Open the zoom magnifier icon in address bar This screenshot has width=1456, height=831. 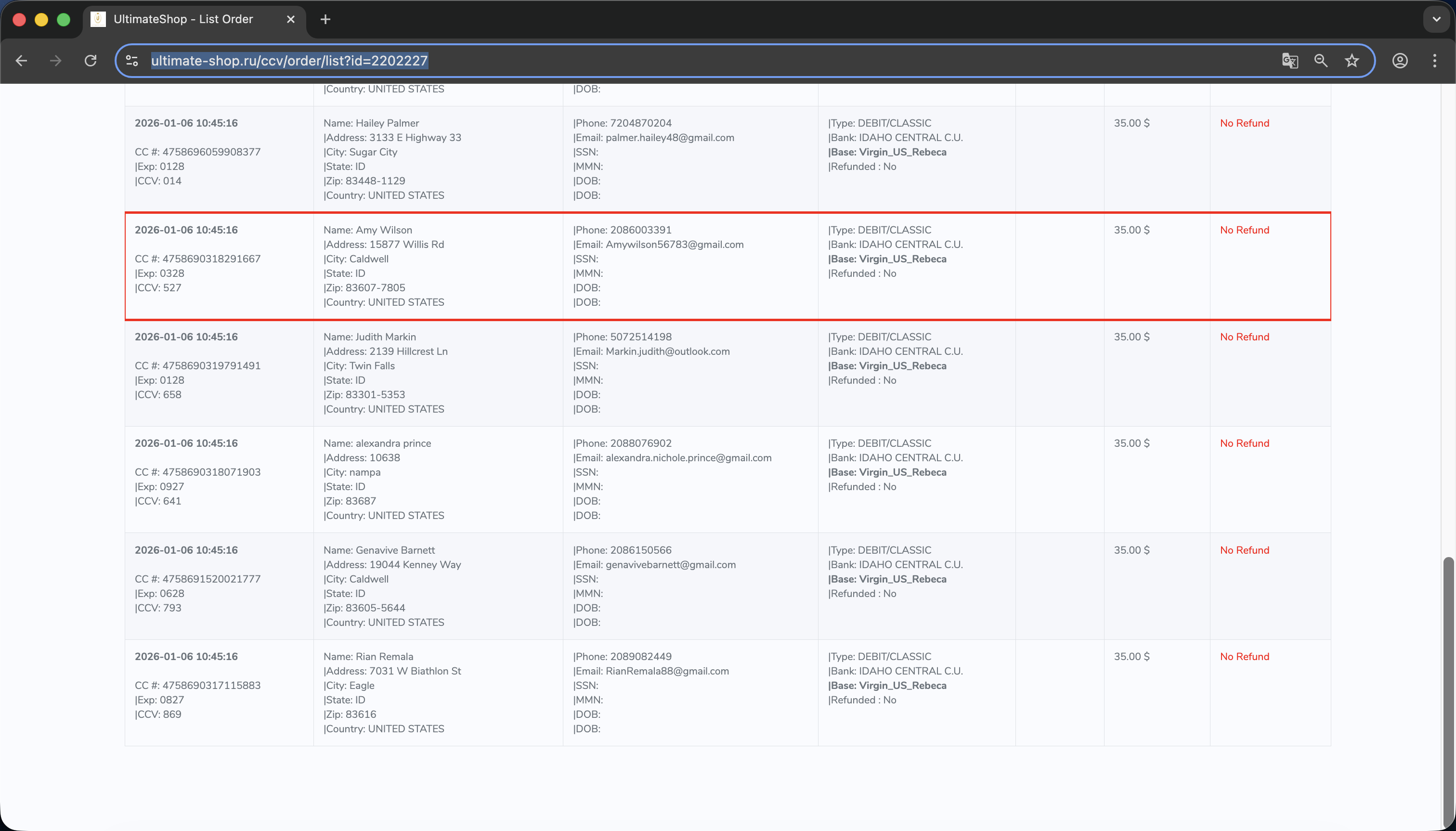[x=1320, y=61]
